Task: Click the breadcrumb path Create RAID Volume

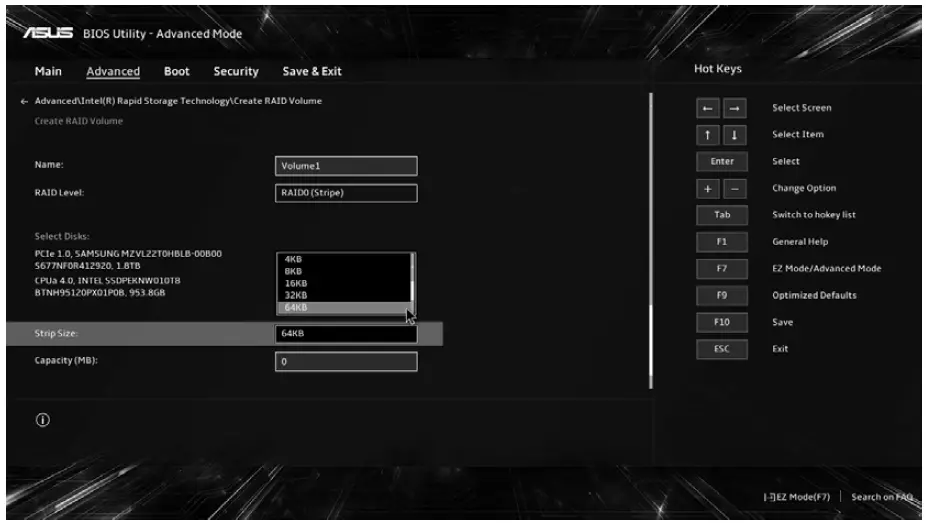Action: [x=178, y=101]
